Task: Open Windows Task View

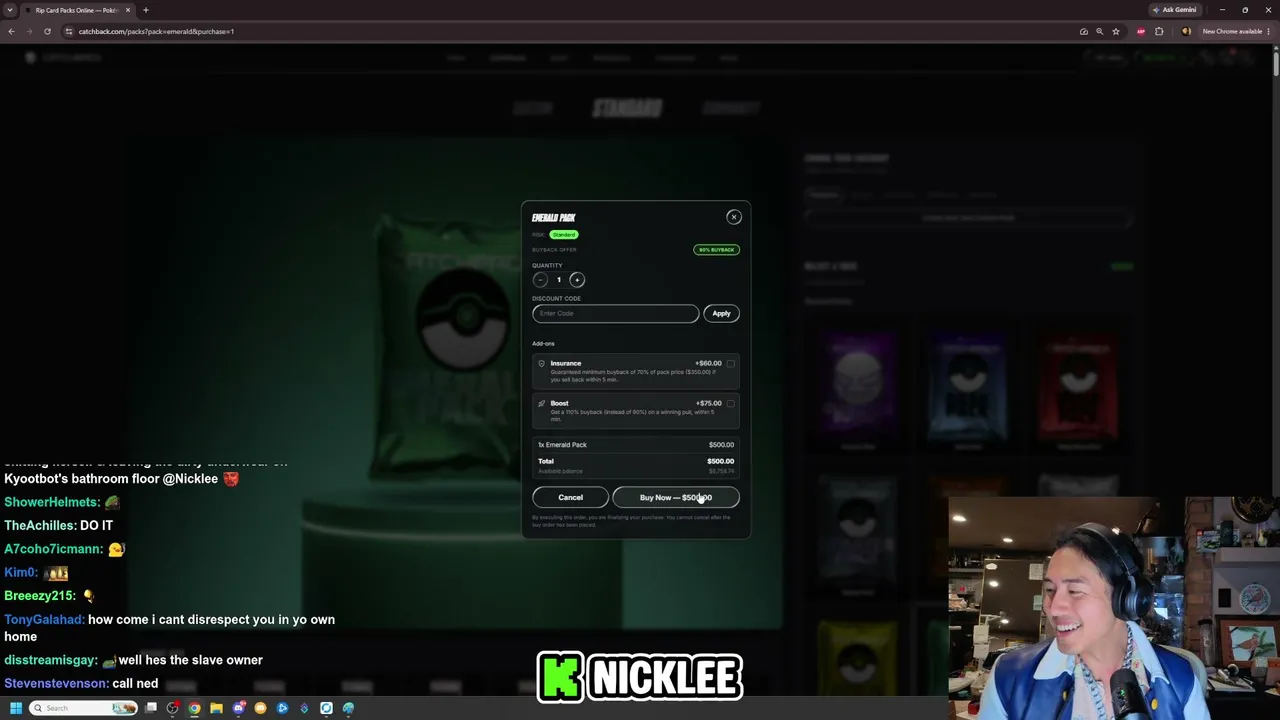Action: click(x=151, y=708)
